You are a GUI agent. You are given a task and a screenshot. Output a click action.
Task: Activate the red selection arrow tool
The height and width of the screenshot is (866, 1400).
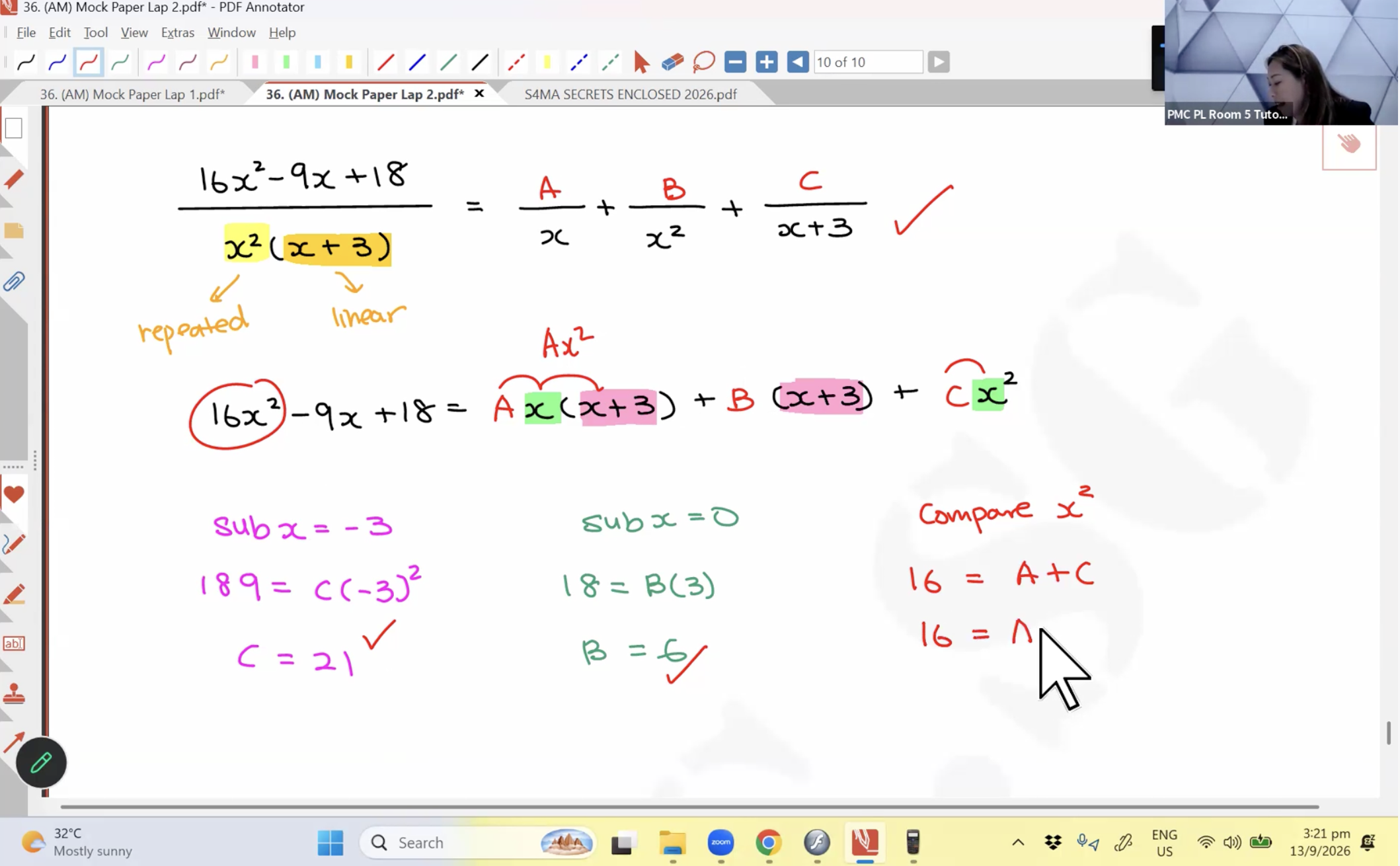tap(641, 62)
